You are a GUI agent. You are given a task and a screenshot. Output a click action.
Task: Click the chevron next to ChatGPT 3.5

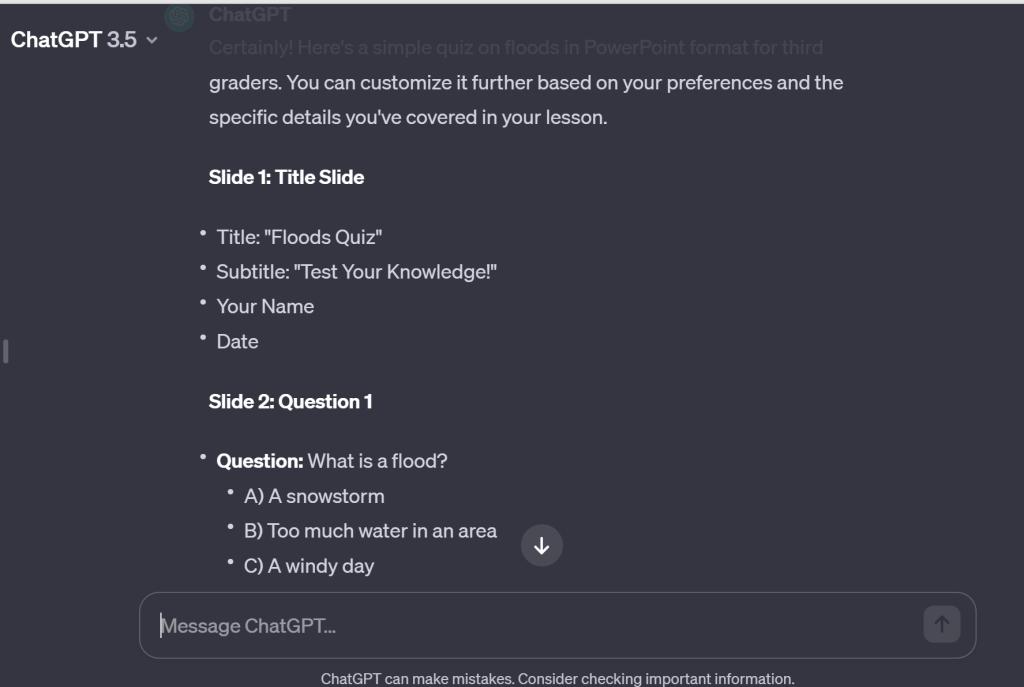click(x=152, y=41)
